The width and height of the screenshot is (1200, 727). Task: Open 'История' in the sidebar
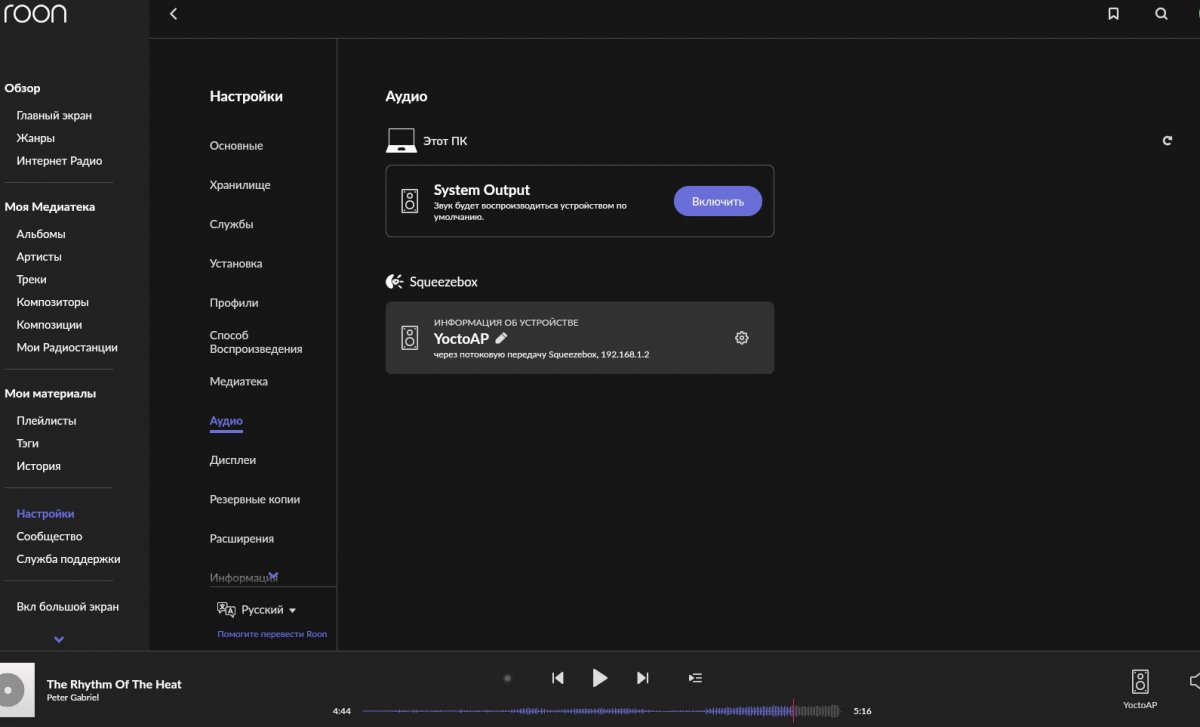[x=39, y=466]
